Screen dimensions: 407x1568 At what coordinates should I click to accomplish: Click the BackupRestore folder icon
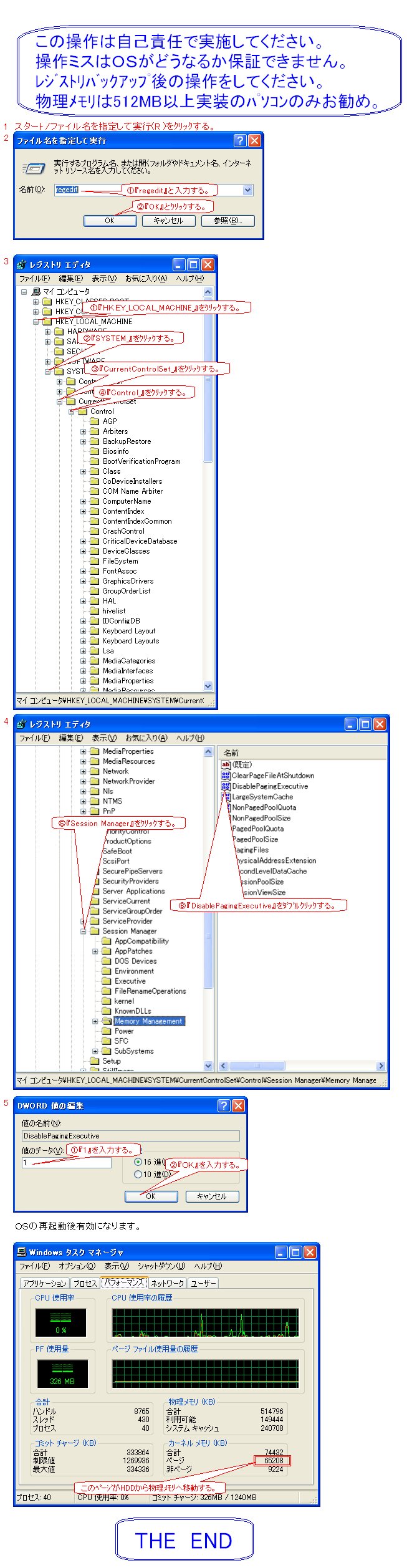(94, 441)
